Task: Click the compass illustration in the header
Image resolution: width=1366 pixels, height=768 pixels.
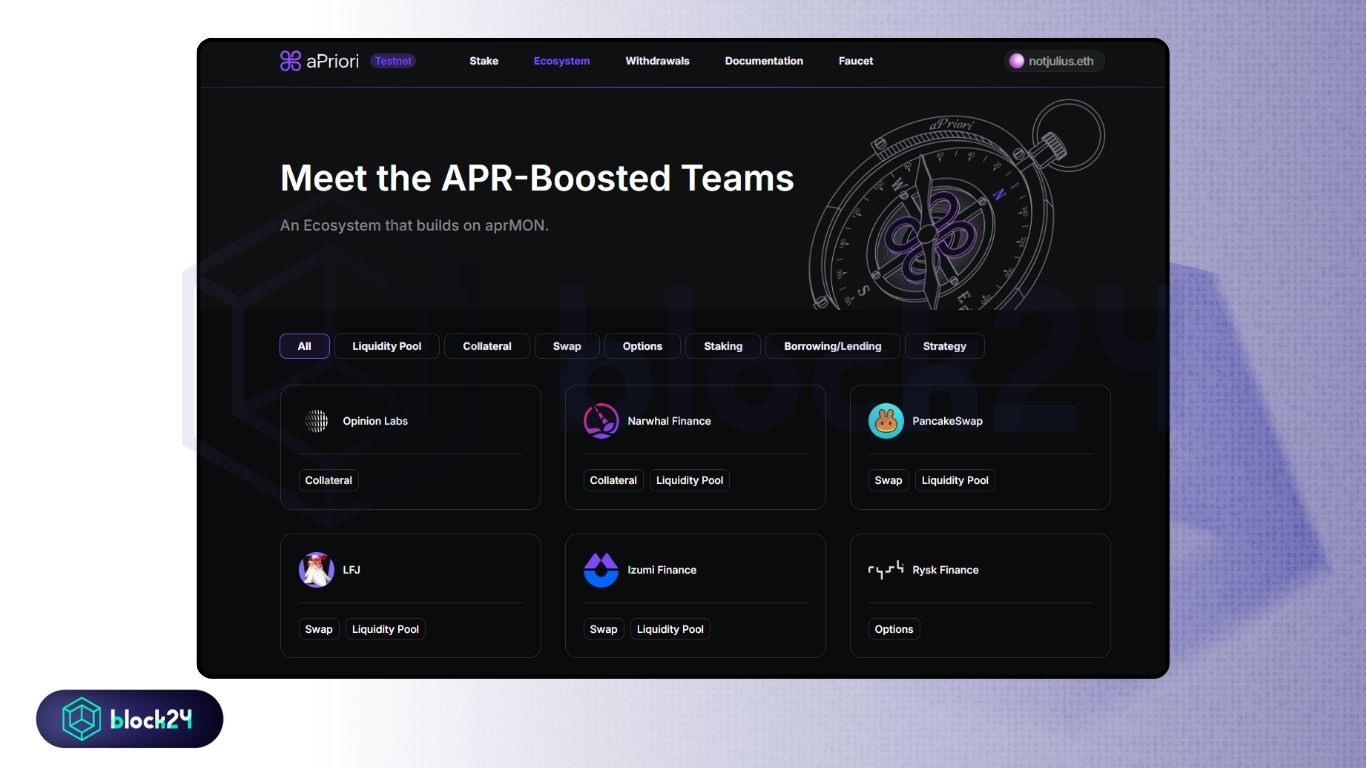Action: [955, 205]
